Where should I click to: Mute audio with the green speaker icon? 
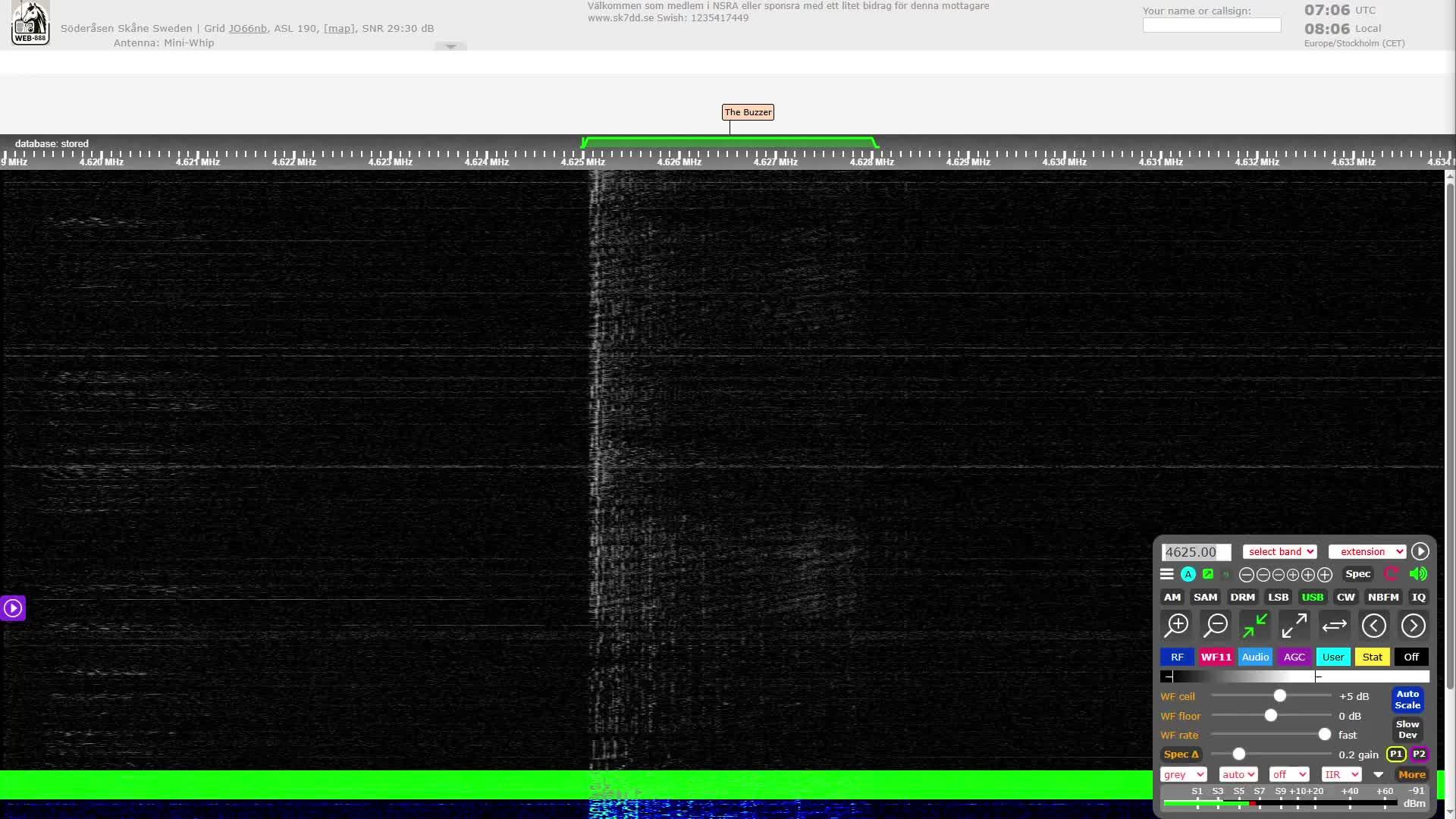coord(1418,574)
